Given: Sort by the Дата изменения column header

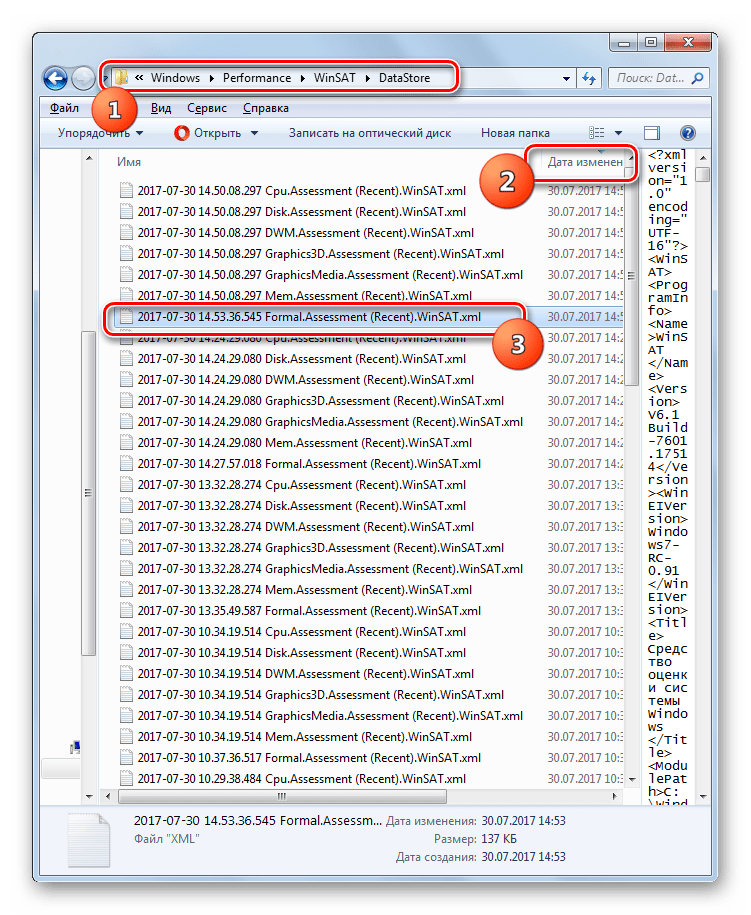Looking at the screenshot, I should (585, 162).
